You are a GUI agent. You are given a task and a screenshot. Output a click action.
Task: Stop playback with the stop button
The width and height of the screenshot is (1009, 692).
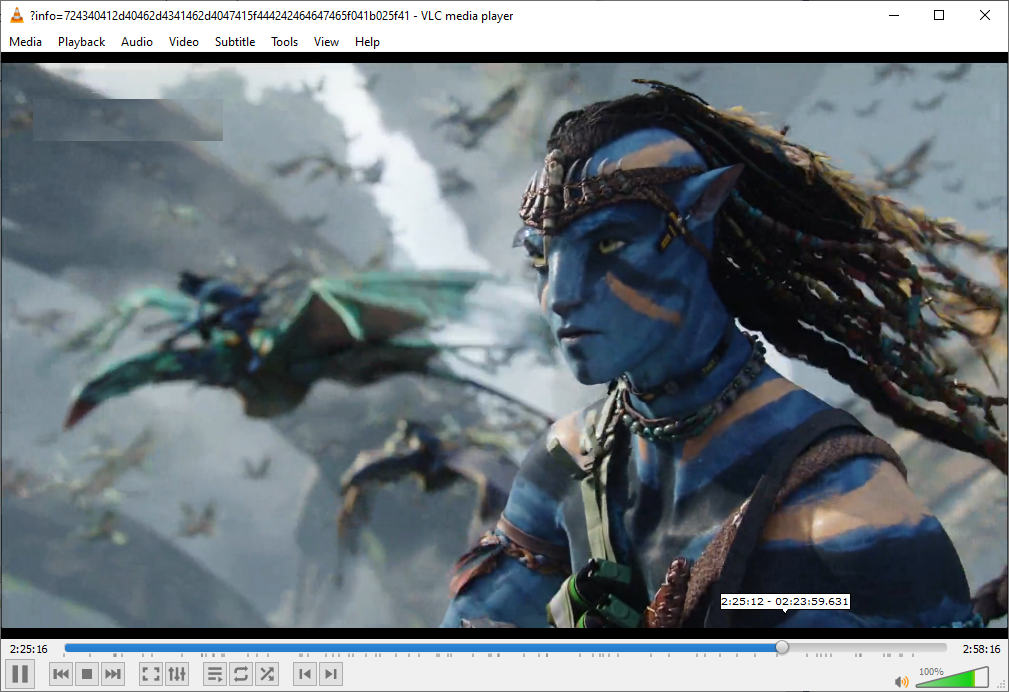(x=87, y=674)
